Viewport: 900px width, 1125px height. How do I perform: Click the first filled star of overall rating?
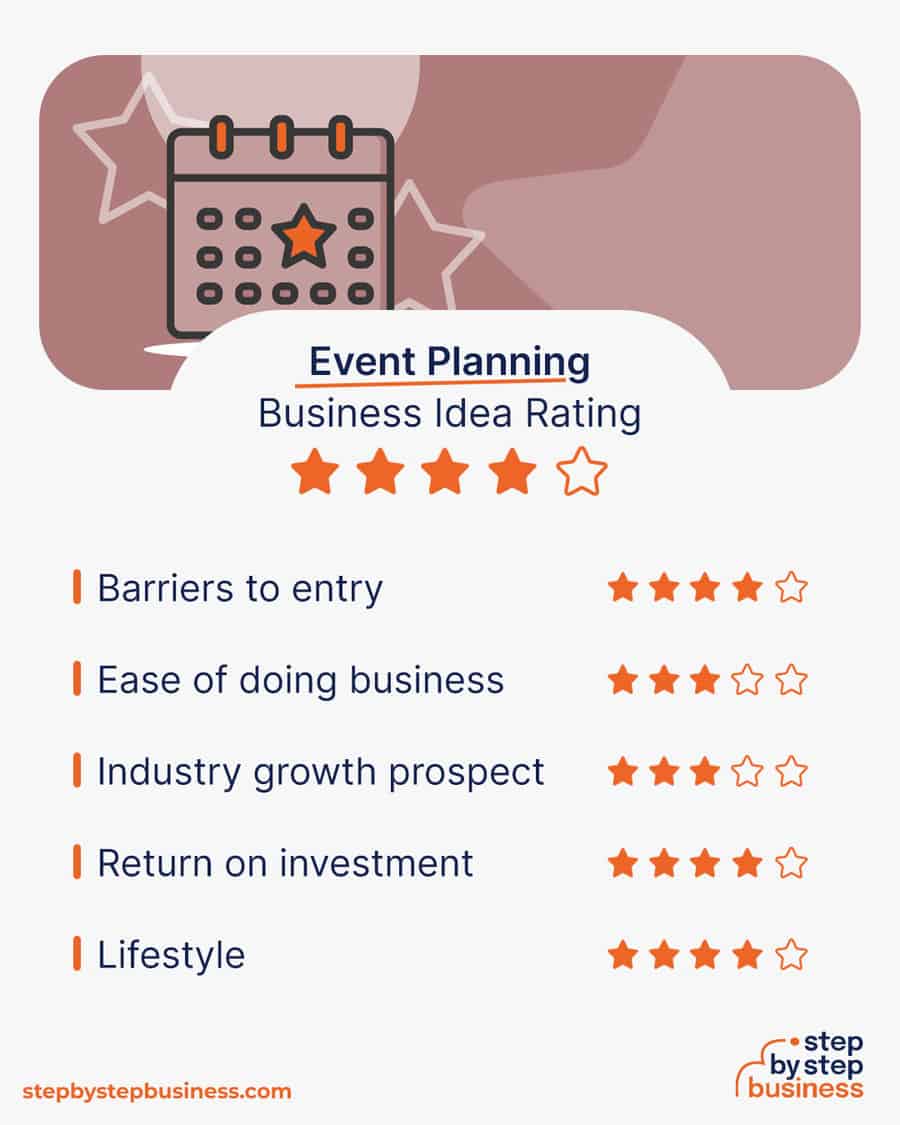pyautogui.click(x=315, y=471)
